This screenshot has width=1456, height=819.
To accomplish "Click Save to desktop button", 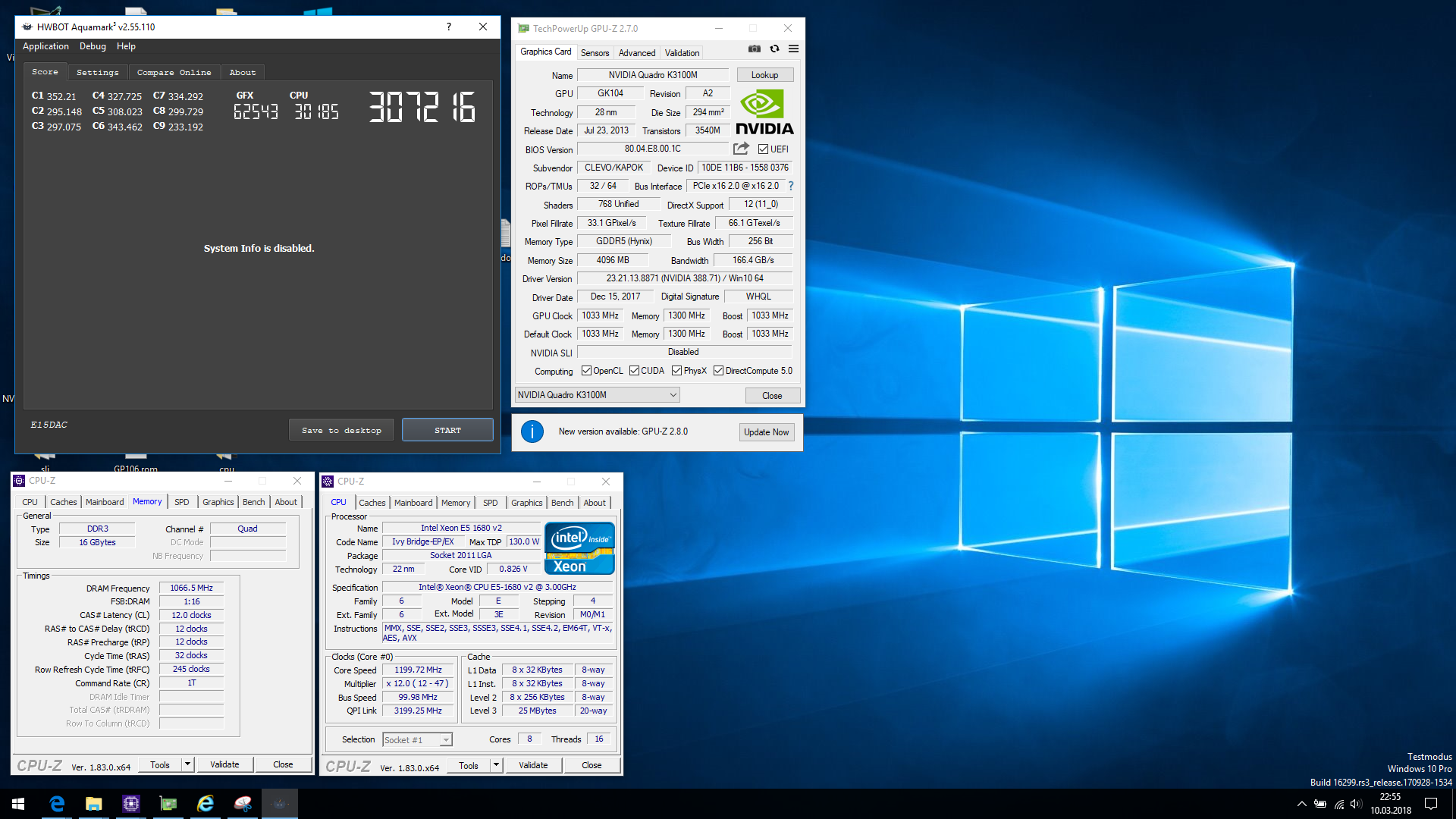I will point(341,430).
